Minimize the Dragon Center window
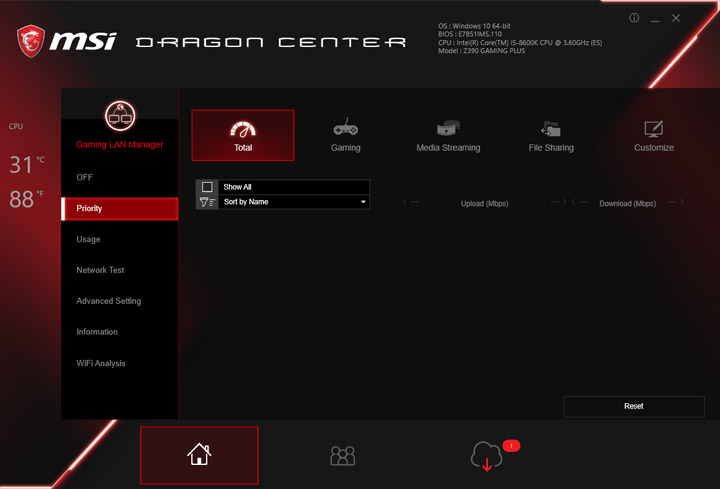Viewport: 720px width, 489px height. (655, 19)
